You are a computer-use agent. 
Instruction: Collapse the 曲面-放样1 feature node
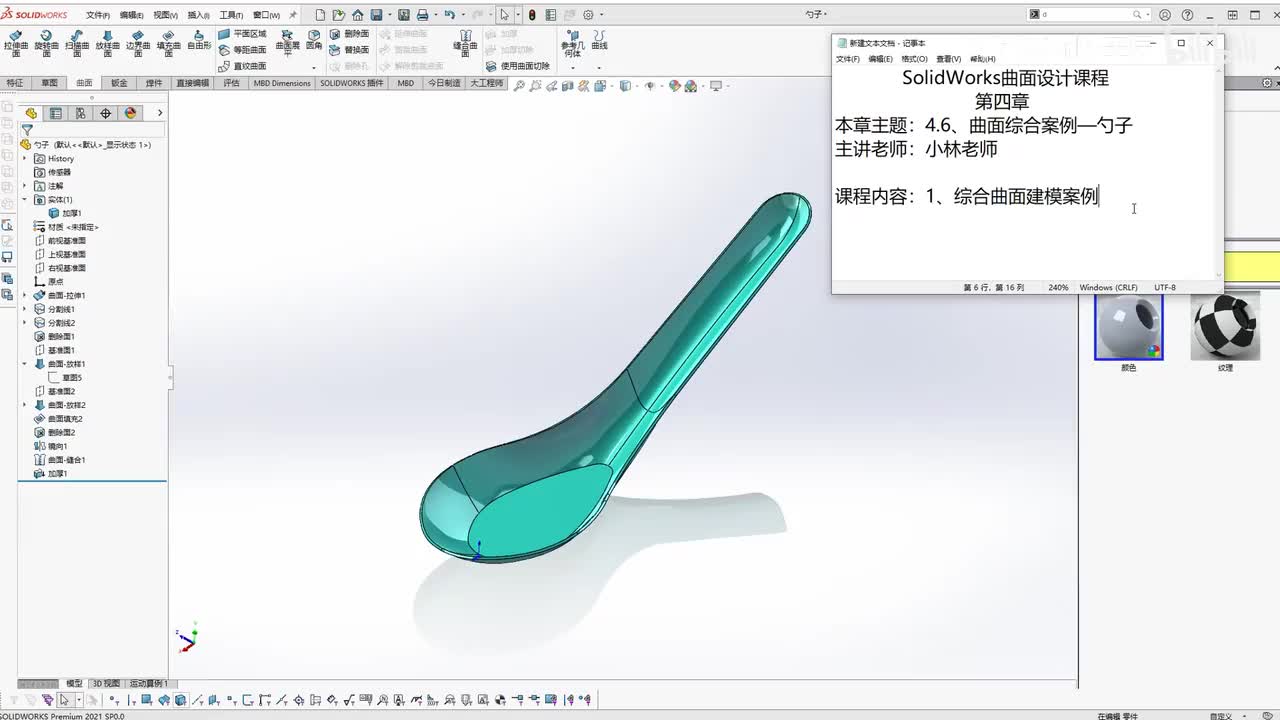25,364
